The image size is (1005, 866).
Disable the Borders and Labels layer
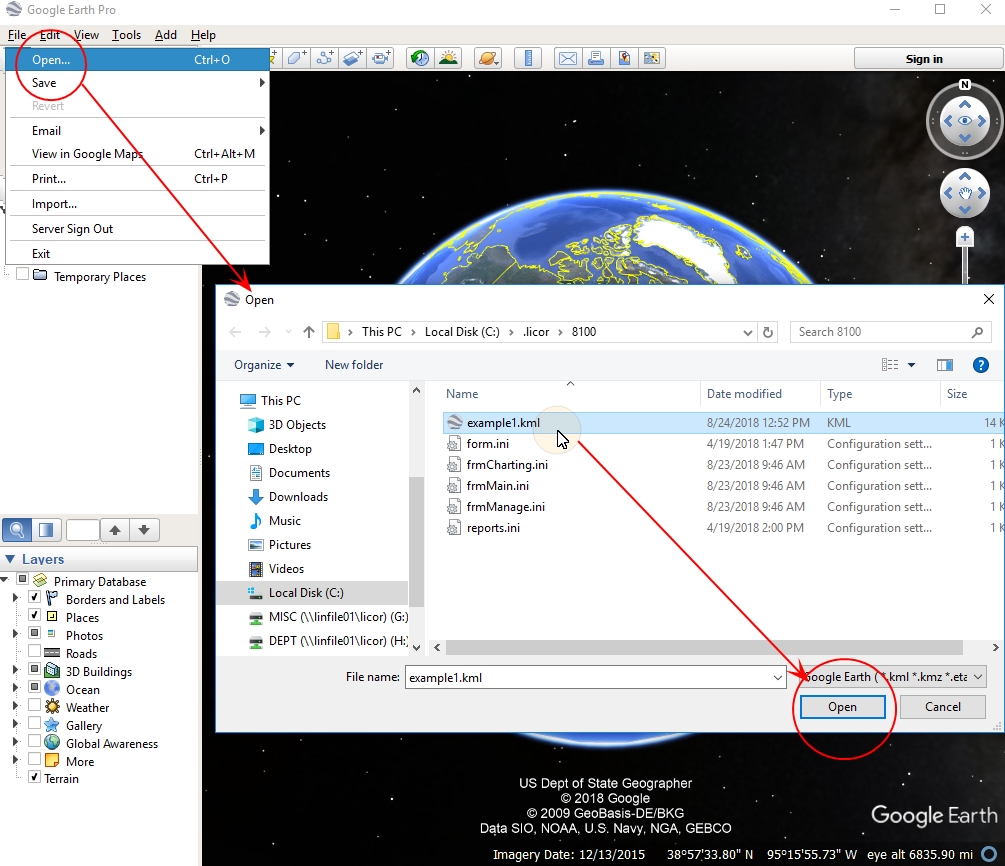pos(36,599)
